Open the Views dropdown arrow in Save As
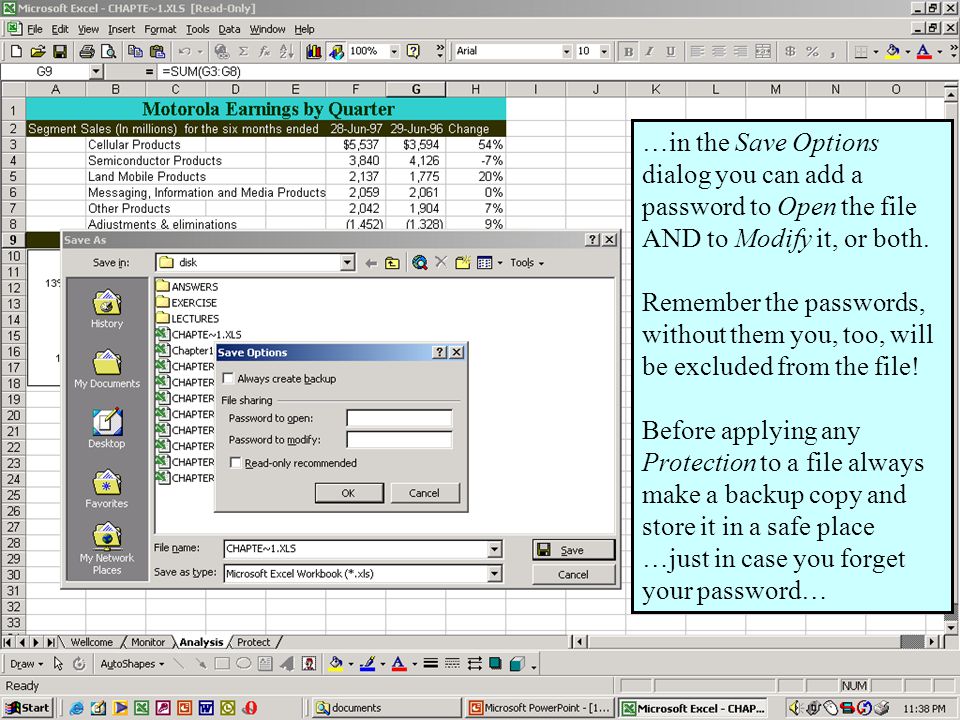Screen dimensions: 960x720 coord(500,263)
